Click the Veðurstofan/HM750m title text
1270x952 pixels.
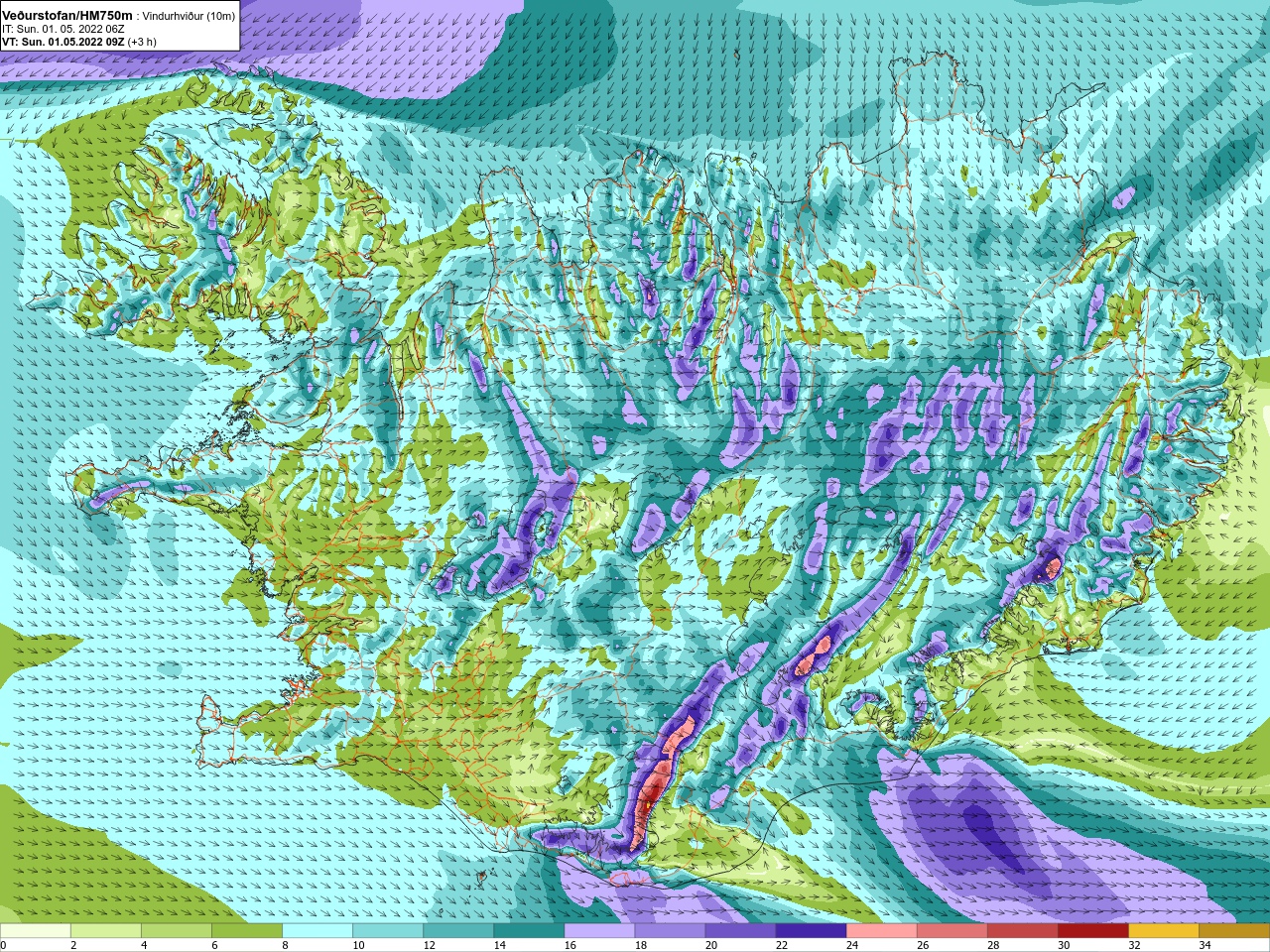pos(66,15)
